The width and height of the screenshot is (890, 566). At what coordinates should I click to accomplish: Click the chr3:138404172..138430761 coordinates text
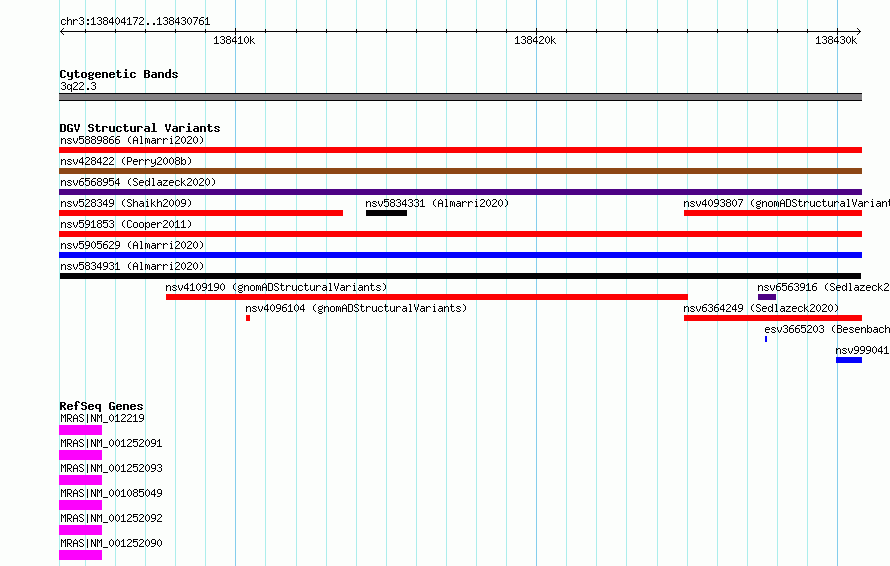pyautogui.click(x=135, y=22)
